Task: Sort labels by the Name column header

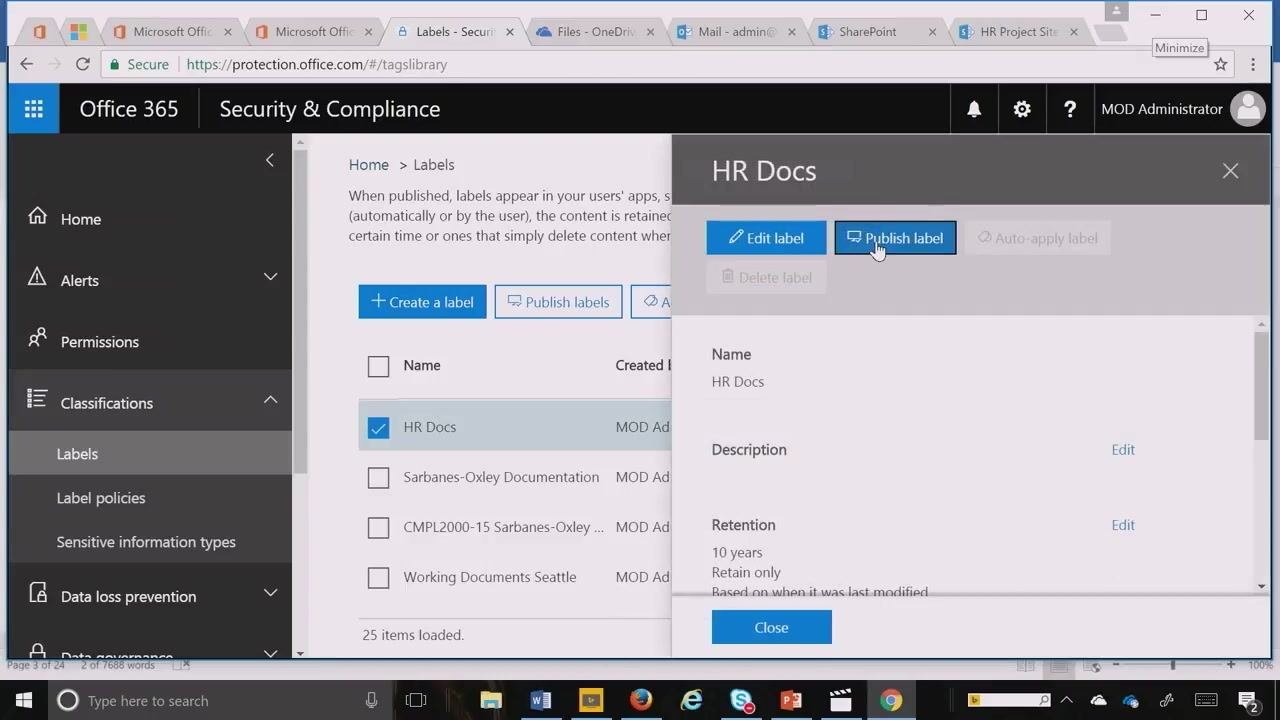Action: [x=422, y=366]
